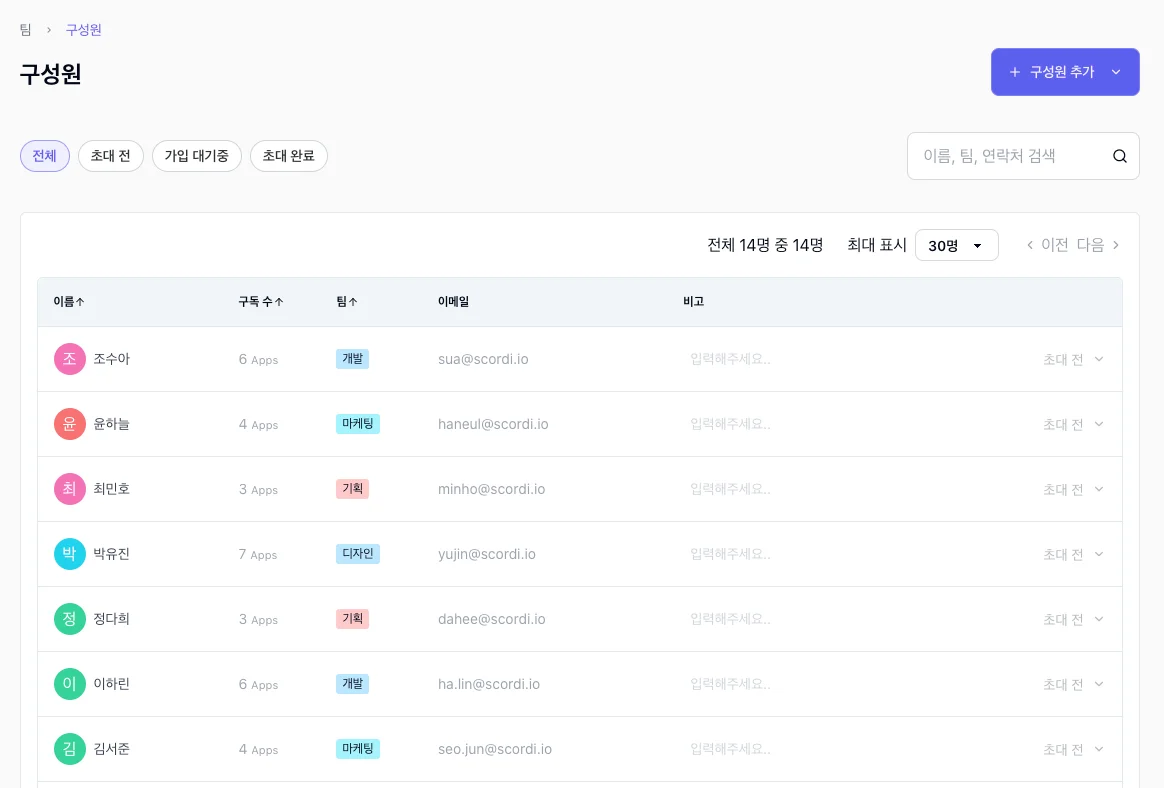Enable the 초대 완료 filter
The height and width of the screenshot is (788, 1164).
pyautogui.click(x=288, y=156)
